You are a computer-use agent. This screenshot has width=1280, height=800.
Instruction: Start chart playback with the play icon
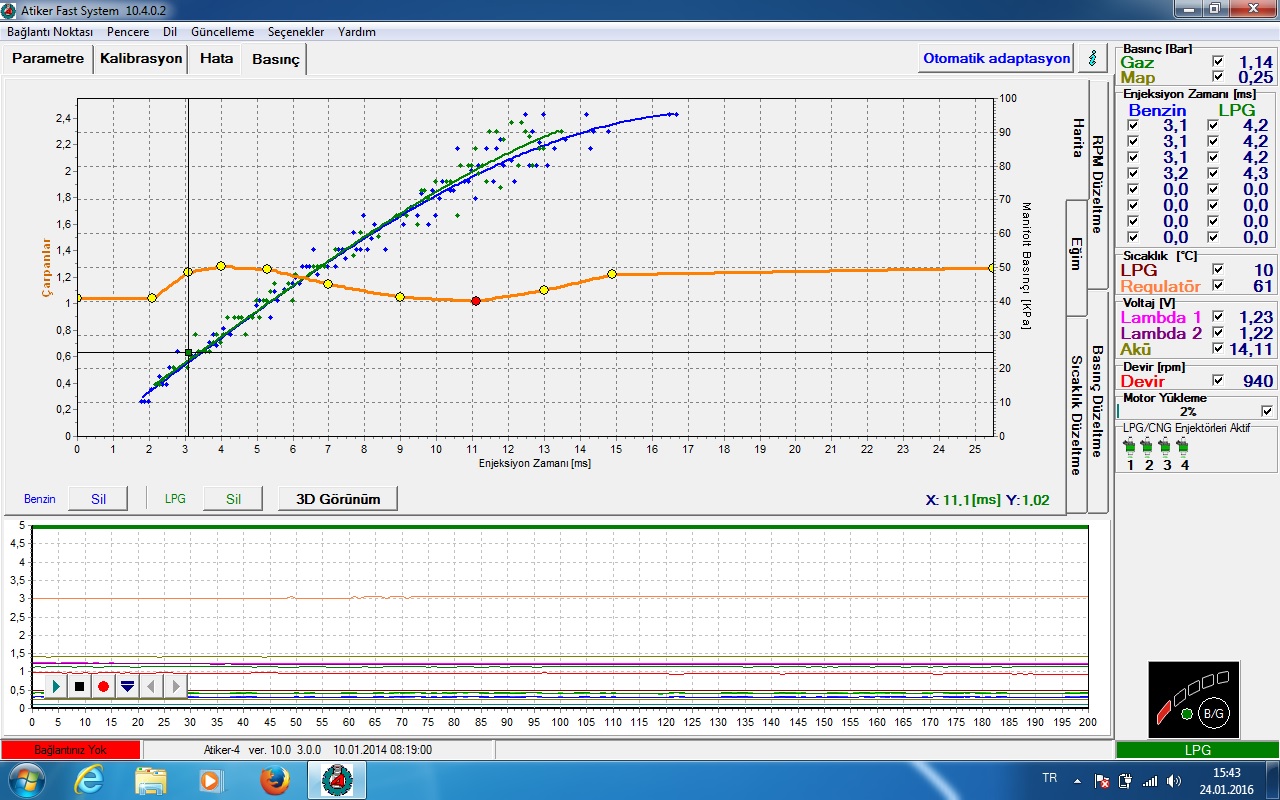click(x=56, y=686)
